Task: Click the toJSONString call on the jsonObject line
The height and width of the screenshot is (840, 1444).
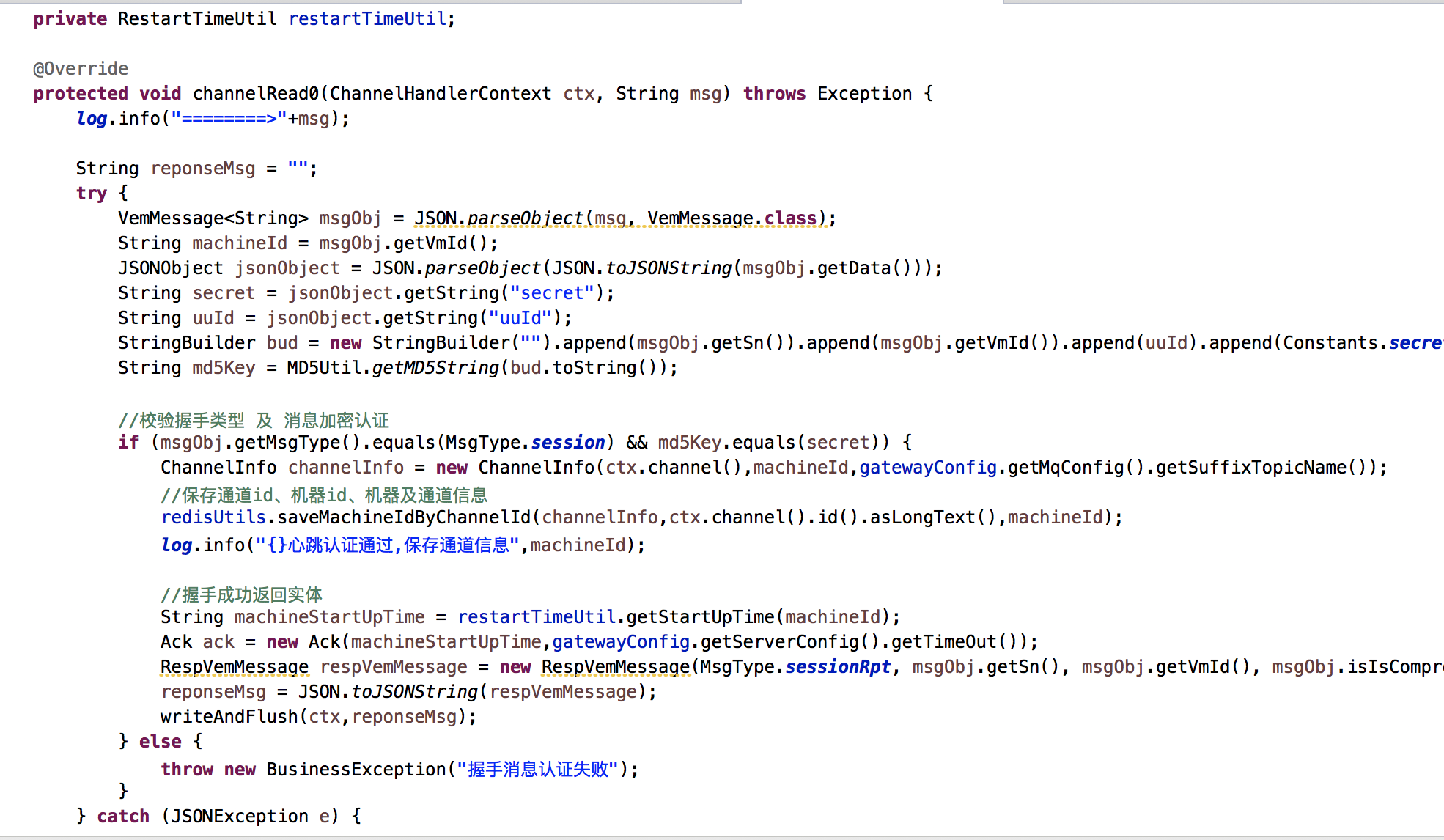Action: click(668, 268)
